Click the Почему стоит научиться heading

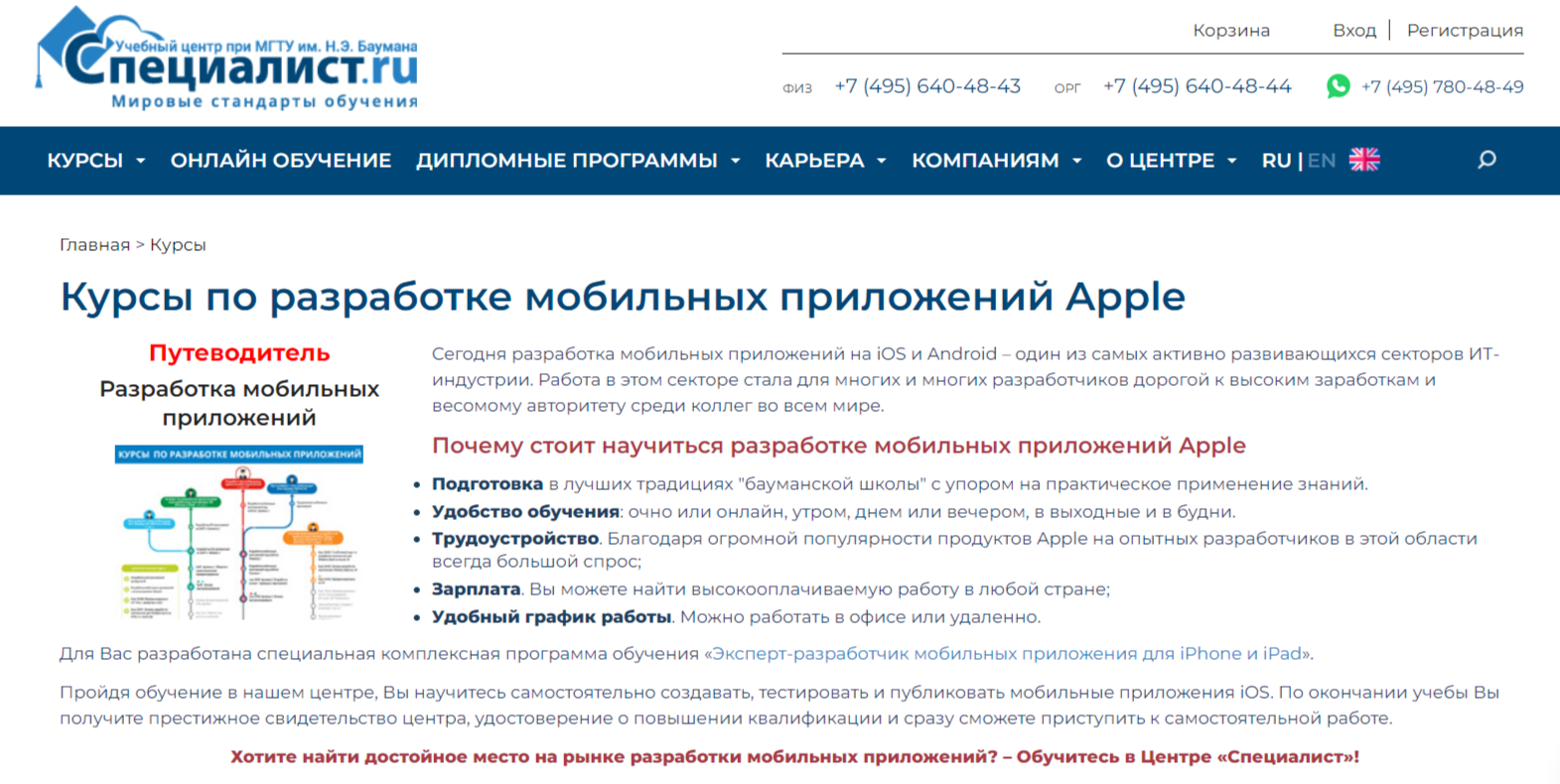839,446
